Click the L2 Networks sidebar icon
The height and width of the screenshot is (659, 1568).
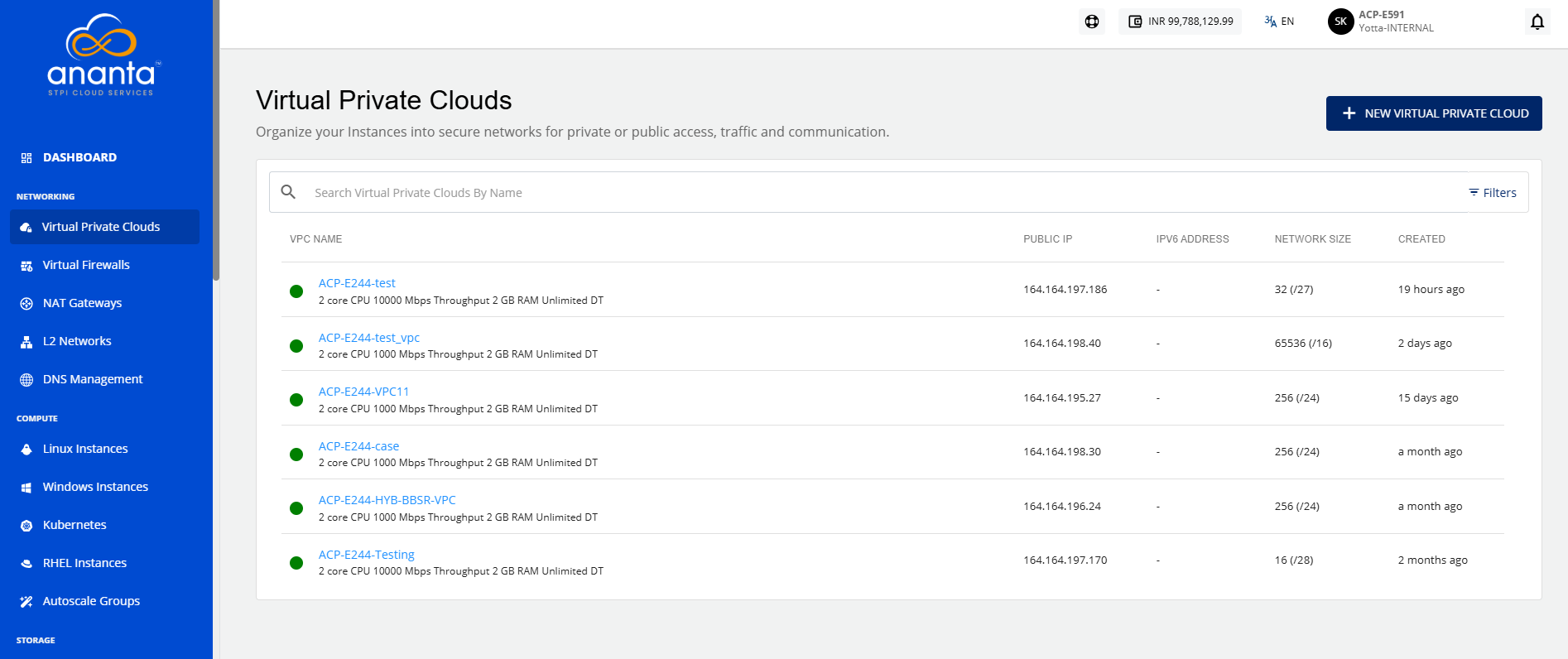coord(26,342)
